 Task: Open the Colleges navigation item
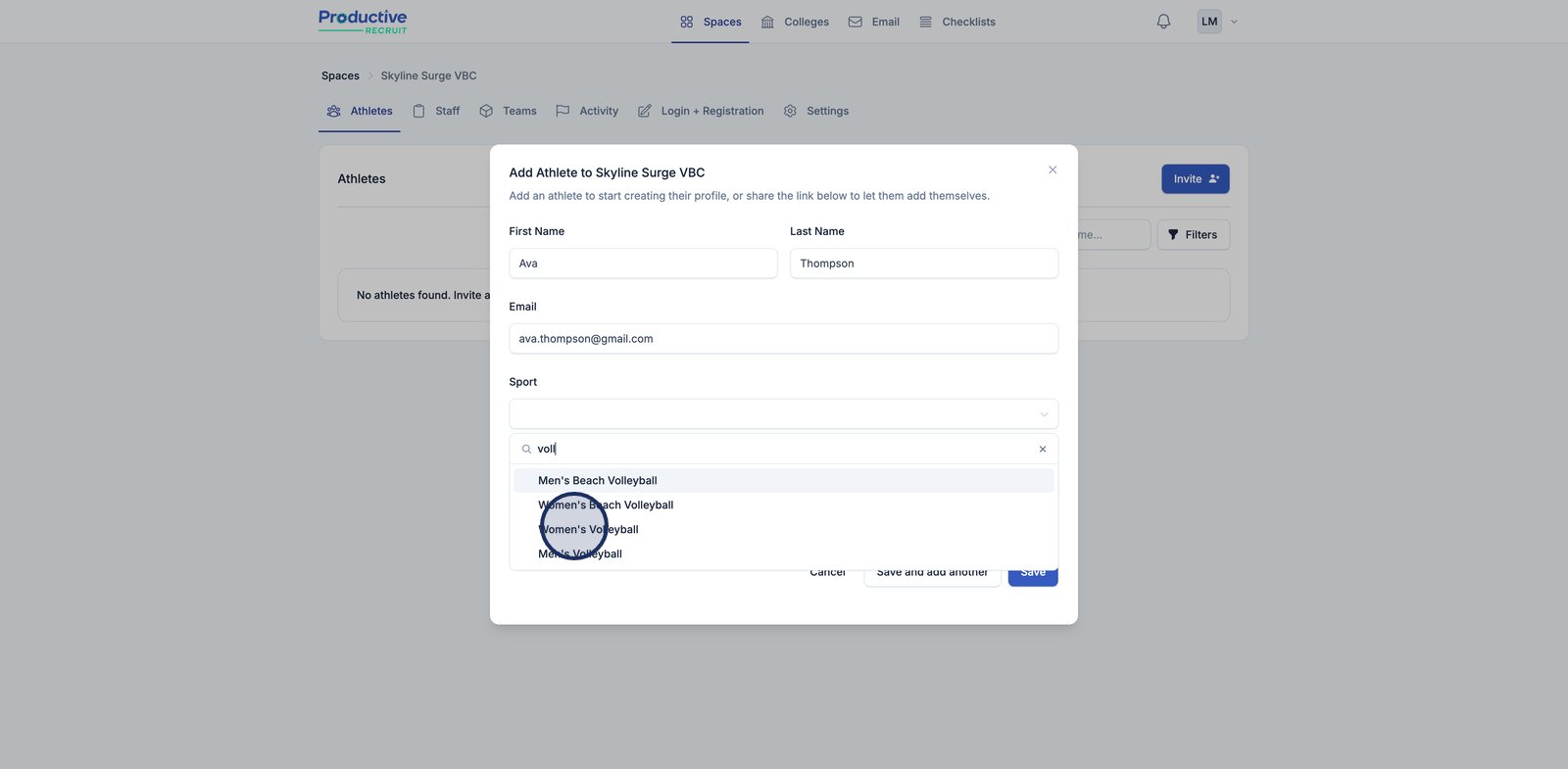(795, 22)
